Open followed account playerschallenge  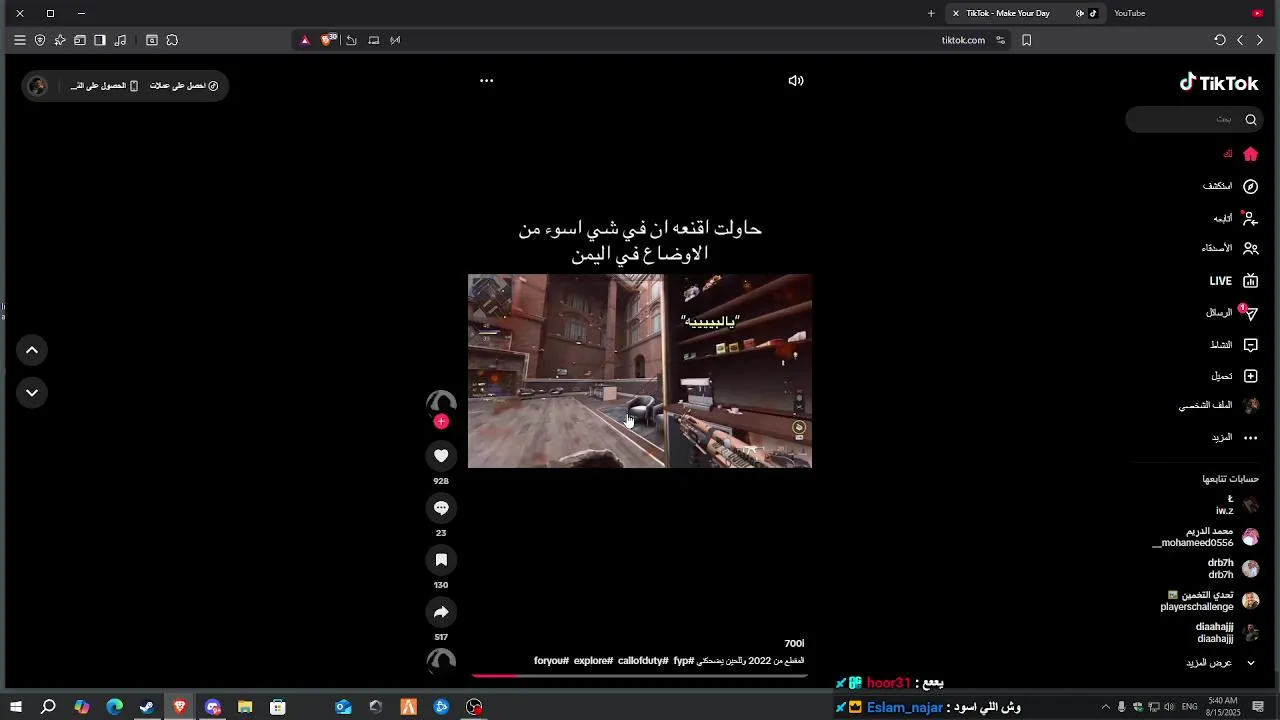(x=1209, y=601)
